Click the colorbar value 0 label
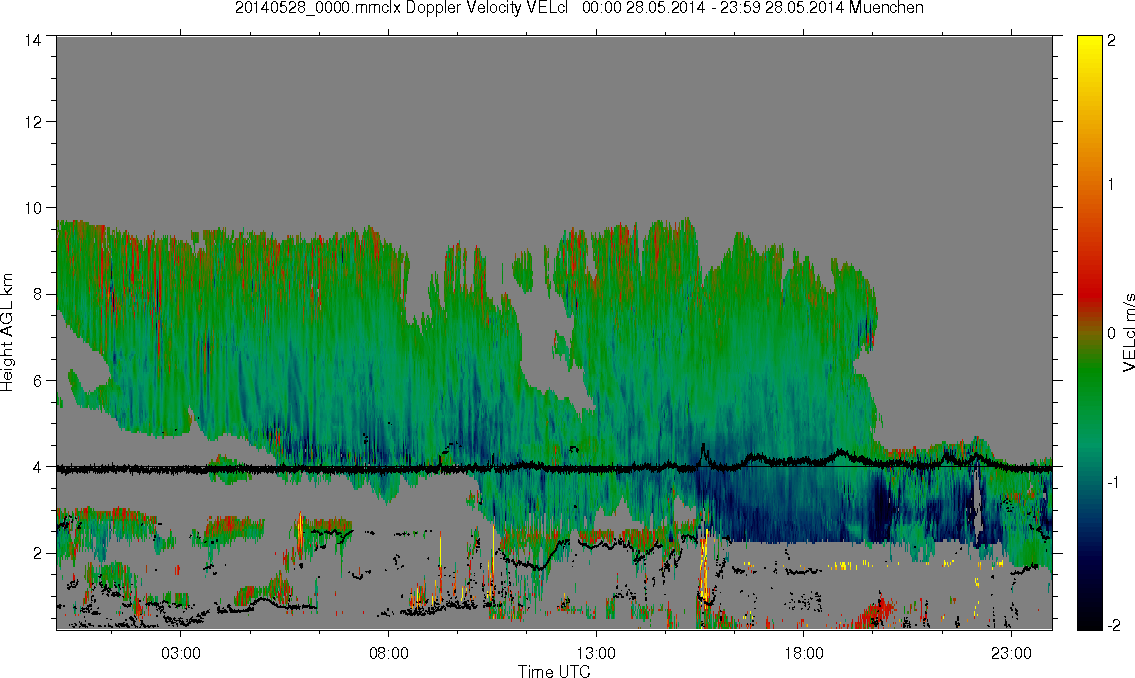 (1111, 334)
